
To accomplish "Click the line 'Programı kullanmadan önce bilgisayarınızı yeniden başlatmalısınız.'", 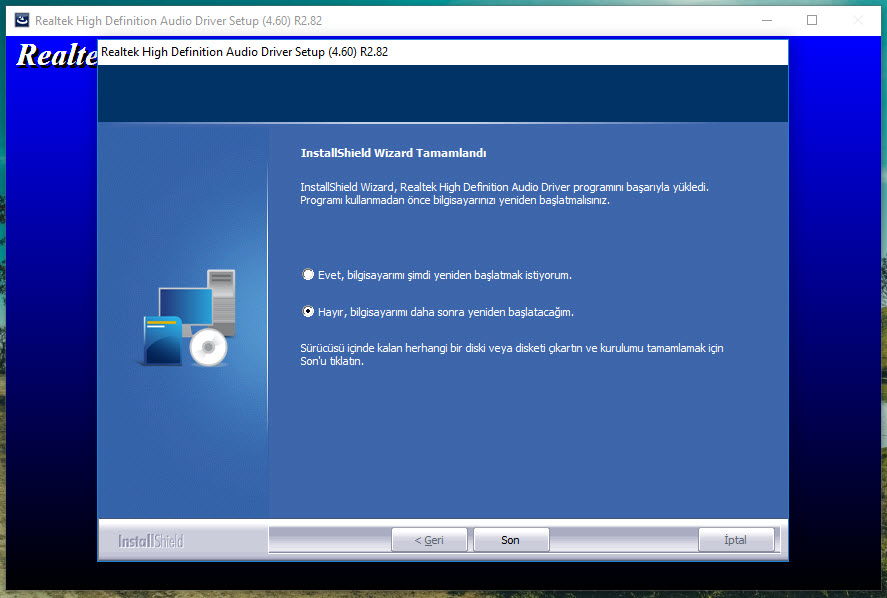I will pos(455,200).
